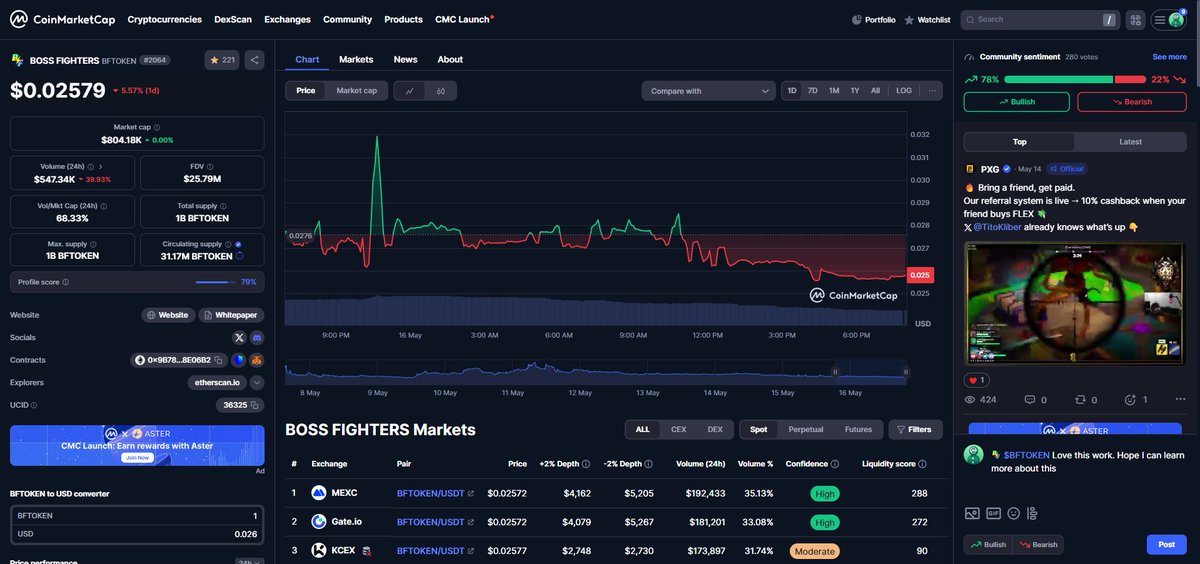
Task: Click See more in community sentiment
Action: [1169, 57]
